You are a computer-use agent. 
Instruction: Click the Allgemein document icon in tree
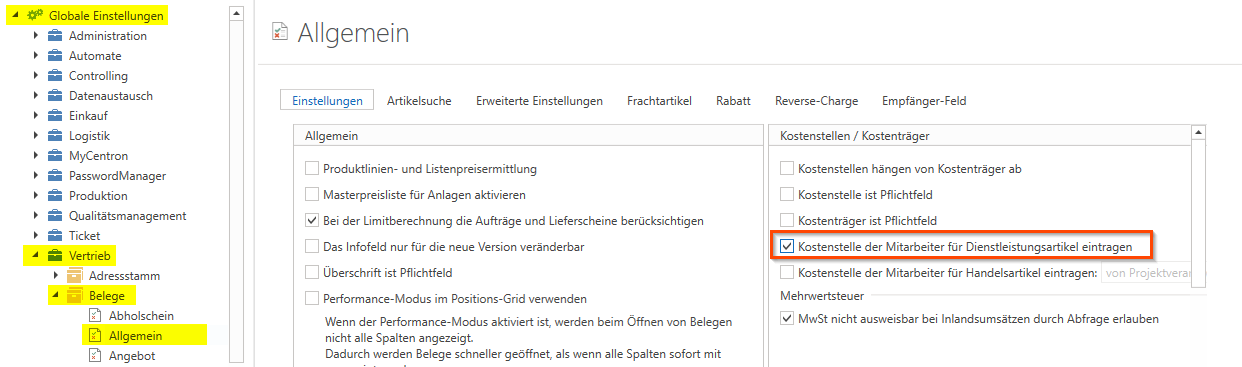click(x=96, y=336)
